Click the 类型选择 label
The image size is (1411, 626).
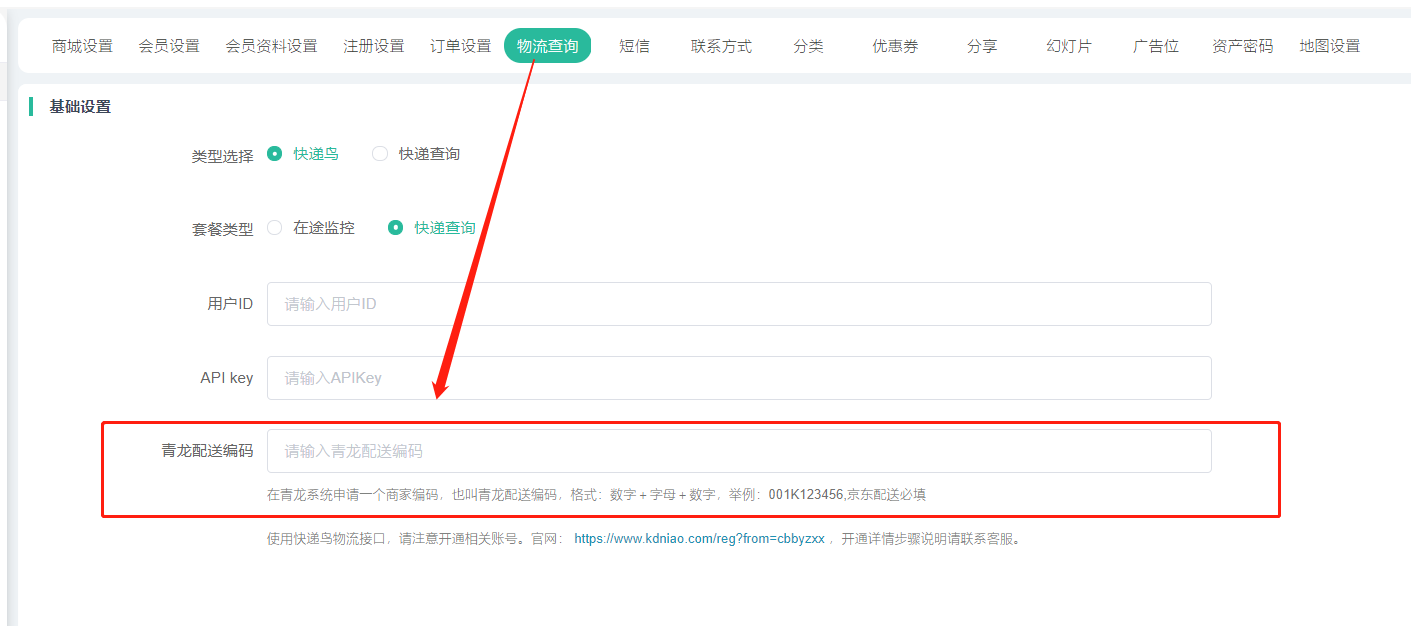[x=223, y=156]
